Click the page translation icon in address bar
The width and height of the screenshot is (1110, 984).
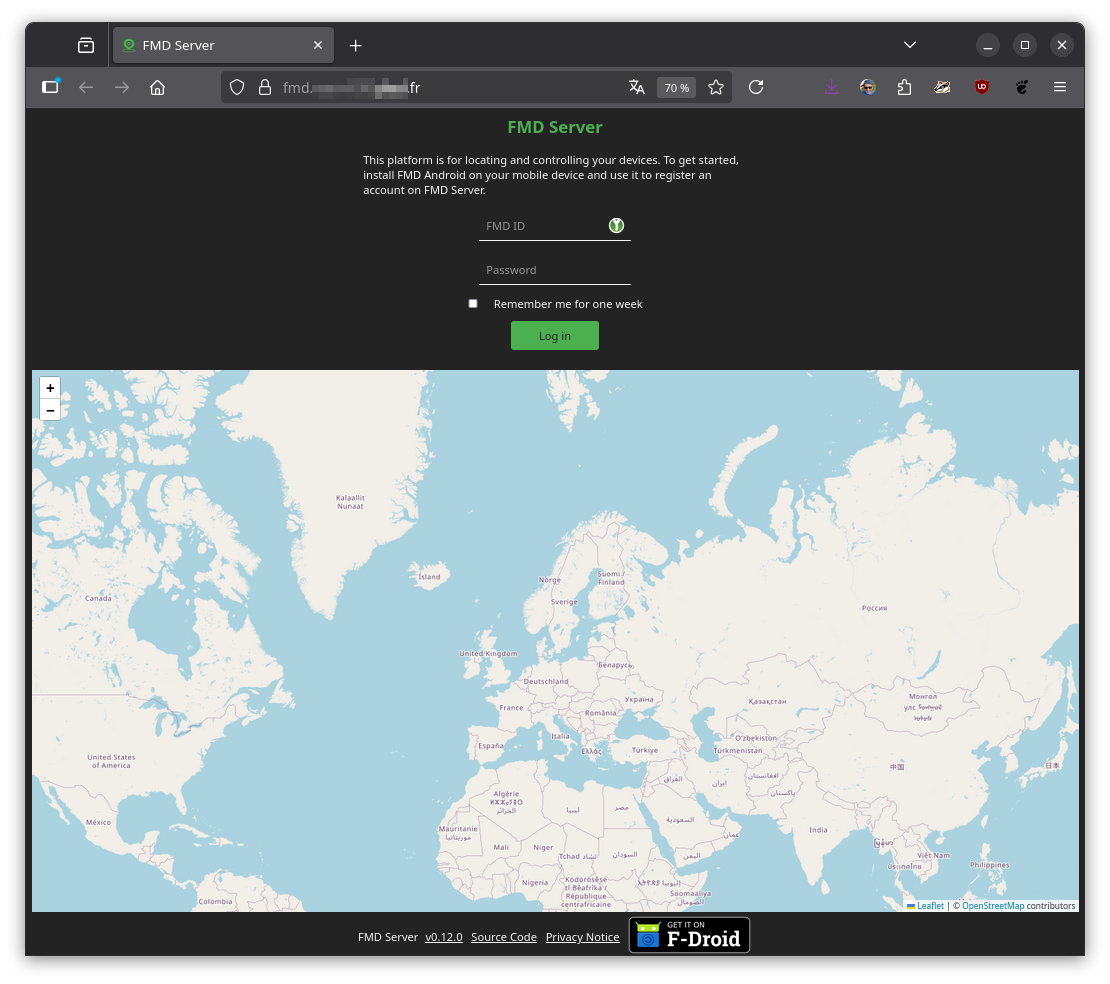pos(637,87)
